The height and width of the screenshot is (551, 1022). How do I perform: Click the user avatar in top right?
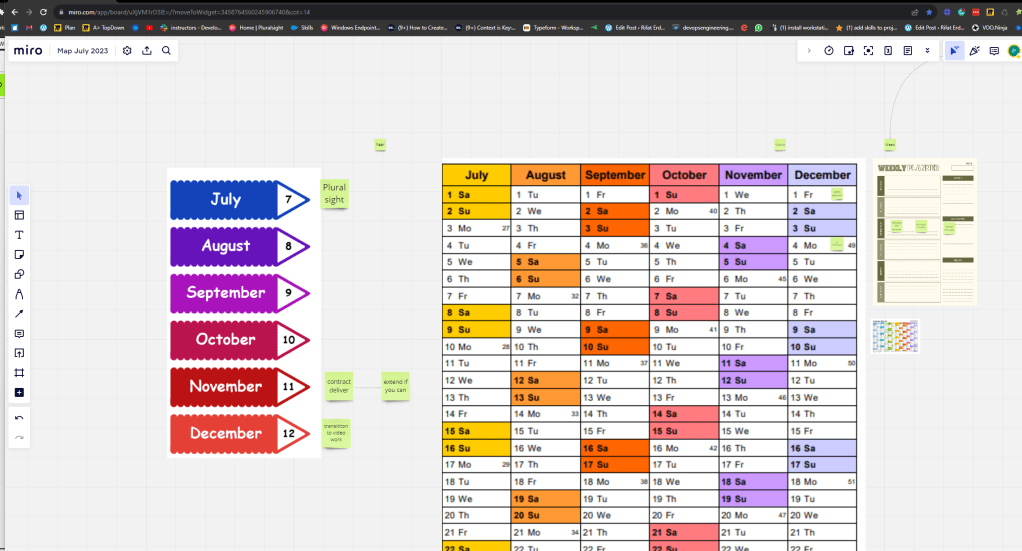click(x=1014, y=50)
